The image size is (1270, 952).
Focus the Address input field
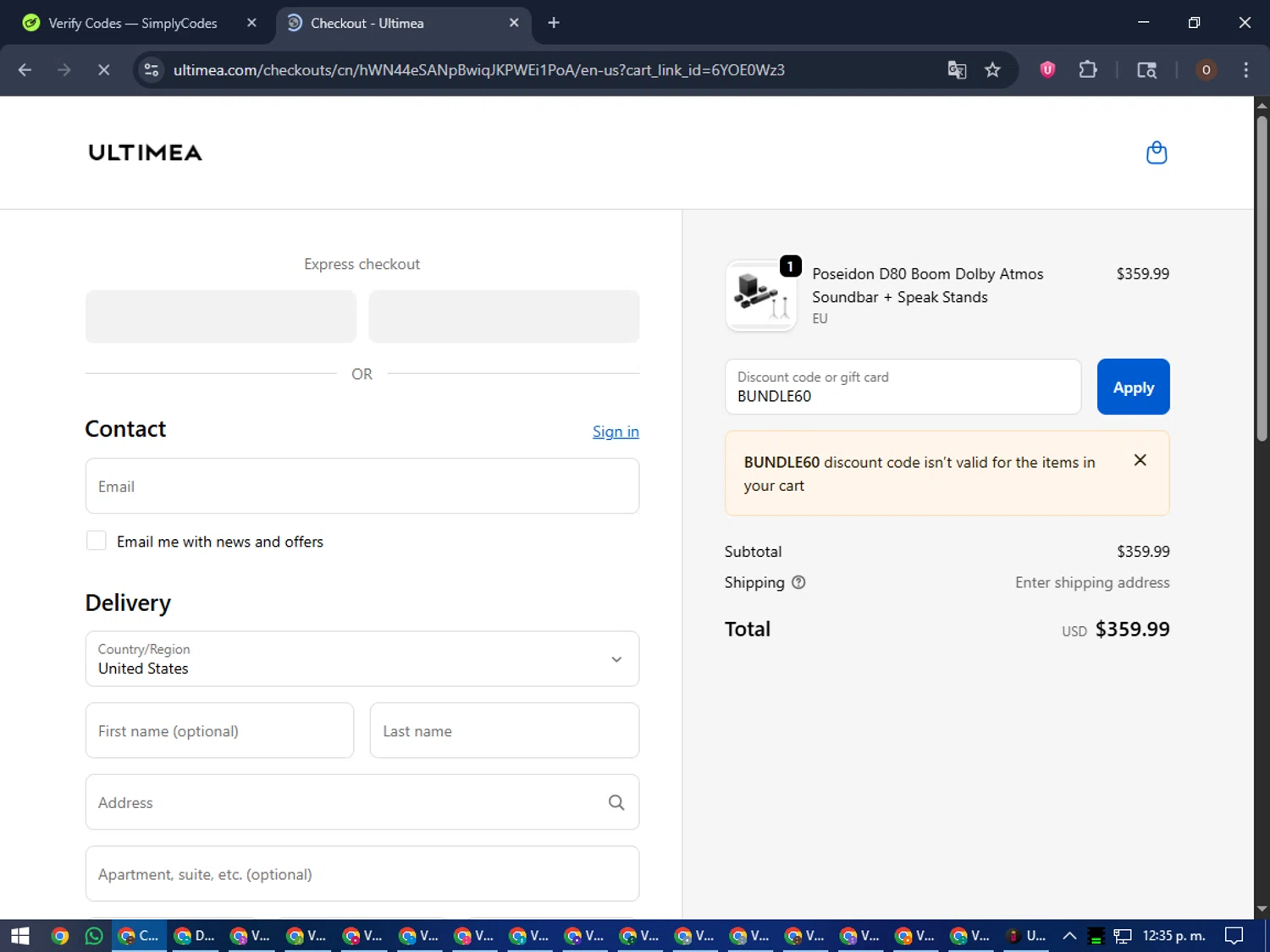coord(362,802)
